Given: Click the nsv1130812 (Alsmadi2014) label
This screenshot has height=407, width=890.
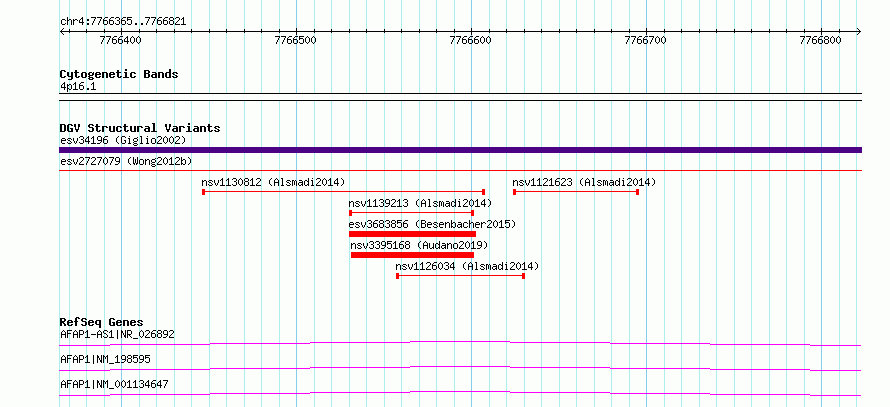Looking at the screenshot, I should tap(273, 182).
